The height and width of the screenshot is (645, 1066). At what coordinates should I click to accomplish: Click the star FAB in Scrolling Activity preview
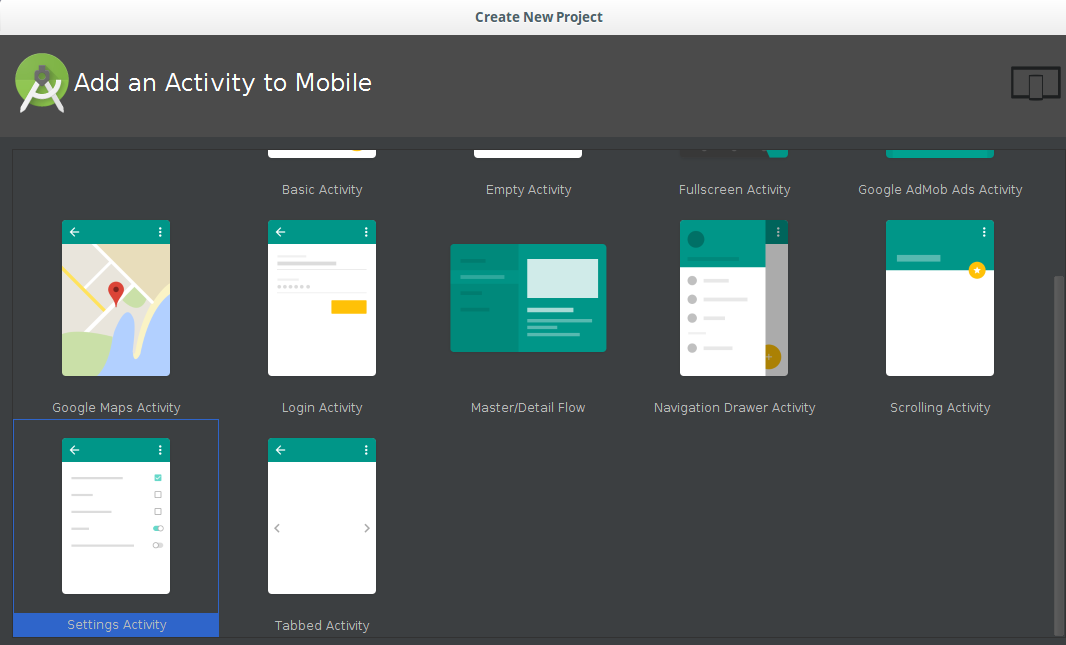pos(977,270)
